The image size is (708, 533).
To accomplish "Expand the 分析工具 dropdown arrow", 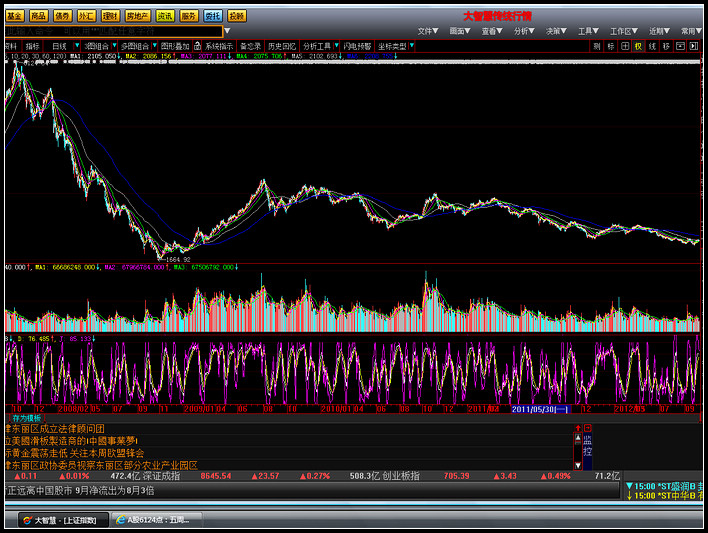I will (336, 46).
